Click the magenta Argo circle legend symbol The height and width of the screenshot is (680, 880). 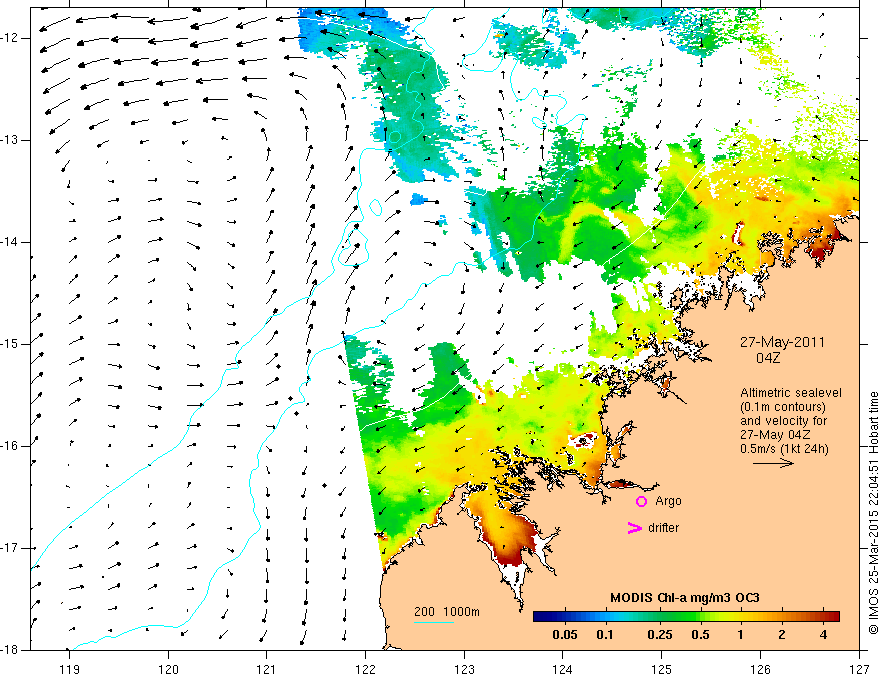click(x=641, y=501)
